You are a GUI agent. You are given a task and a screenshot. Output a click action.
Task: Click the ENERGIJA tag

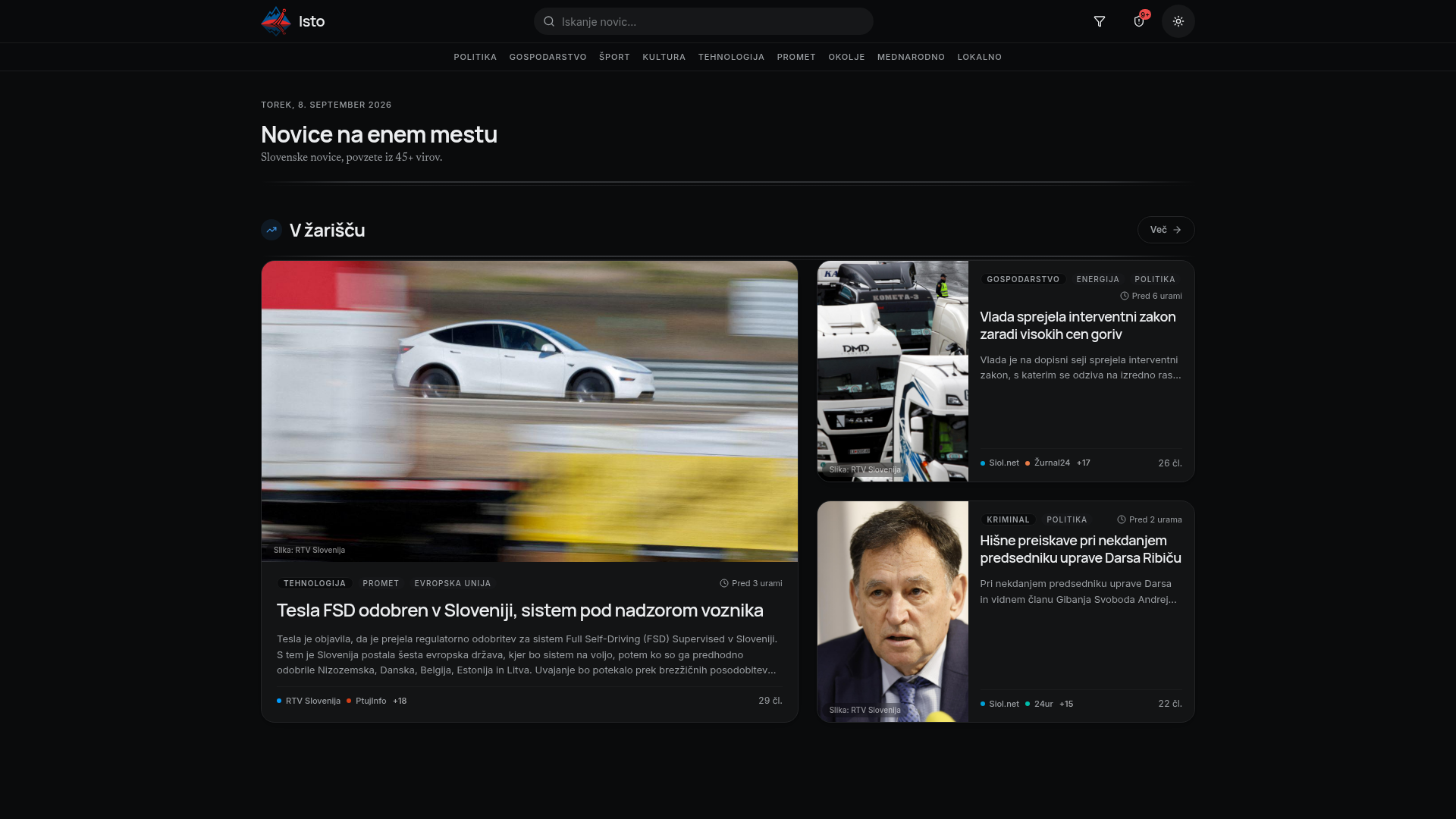[x=1098, y=279]
